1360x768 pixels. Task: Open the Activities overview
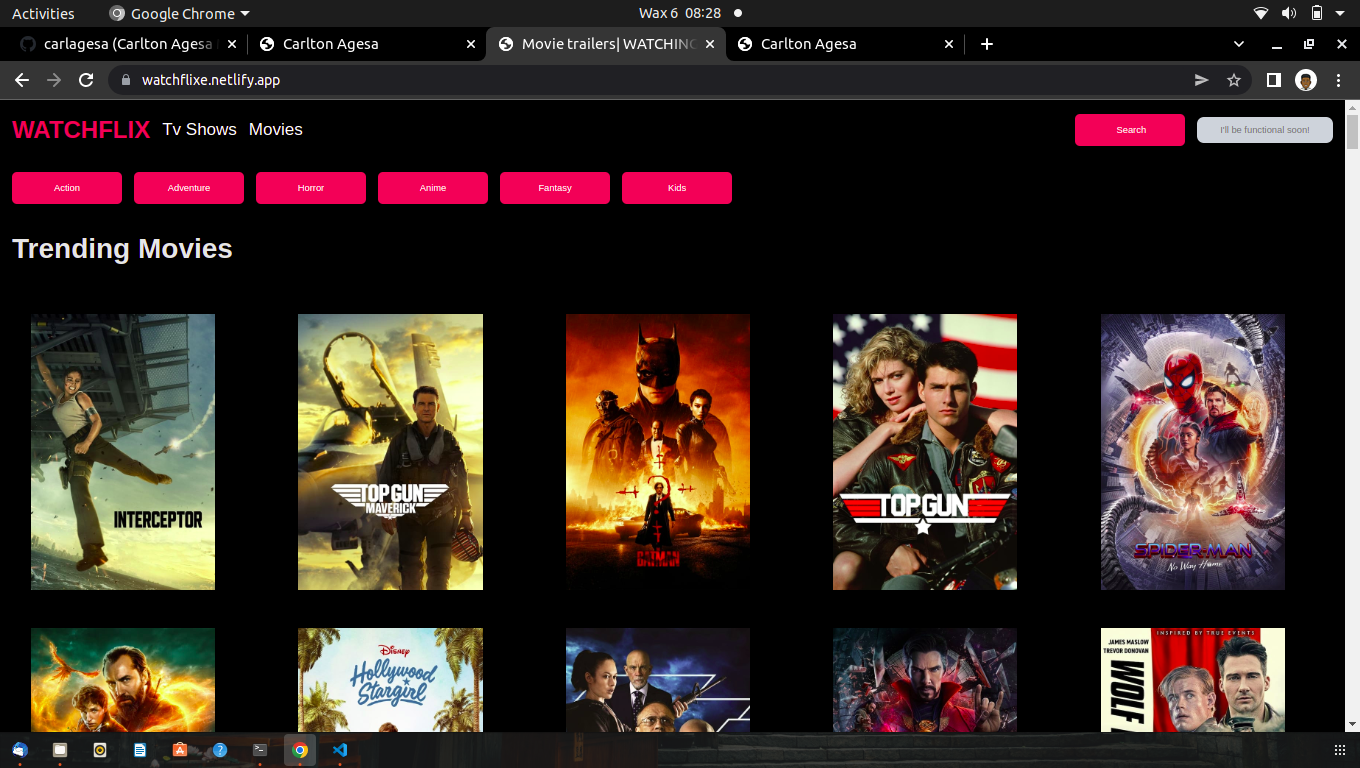click(x=43, y=13)
